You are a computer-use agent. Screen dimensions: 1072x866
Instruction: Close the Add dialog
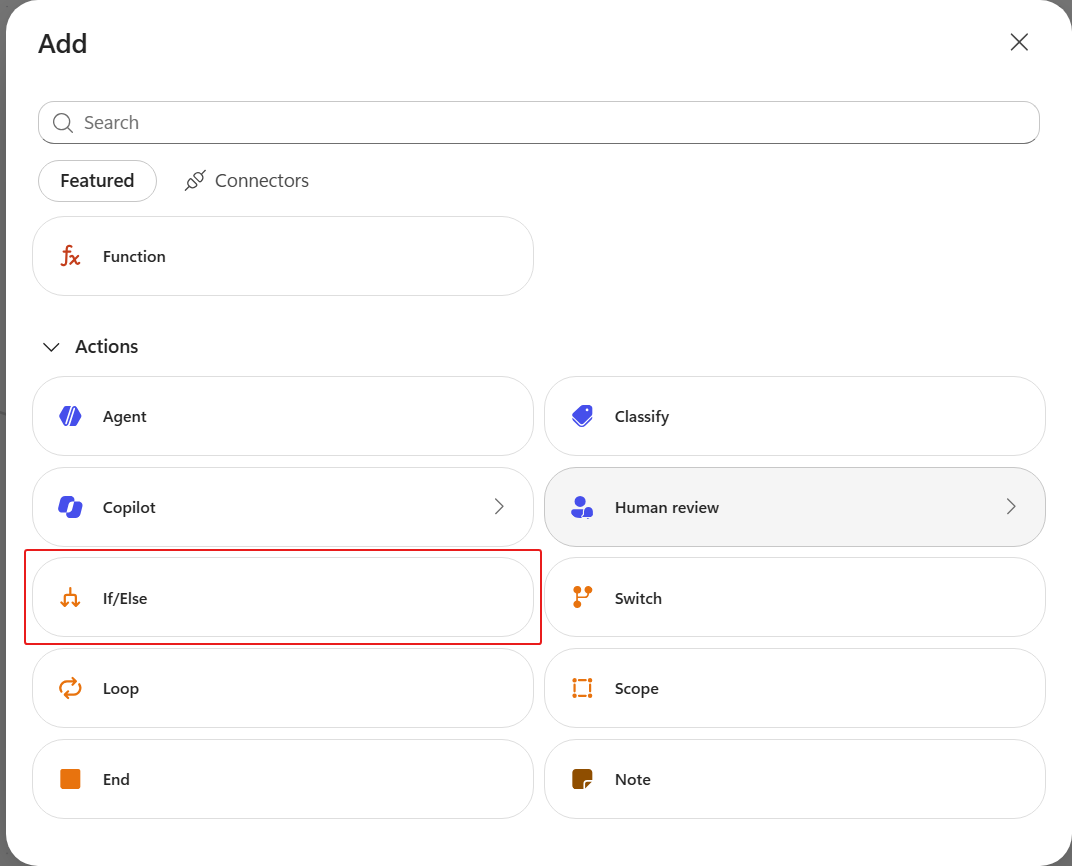coord(1019,42)
